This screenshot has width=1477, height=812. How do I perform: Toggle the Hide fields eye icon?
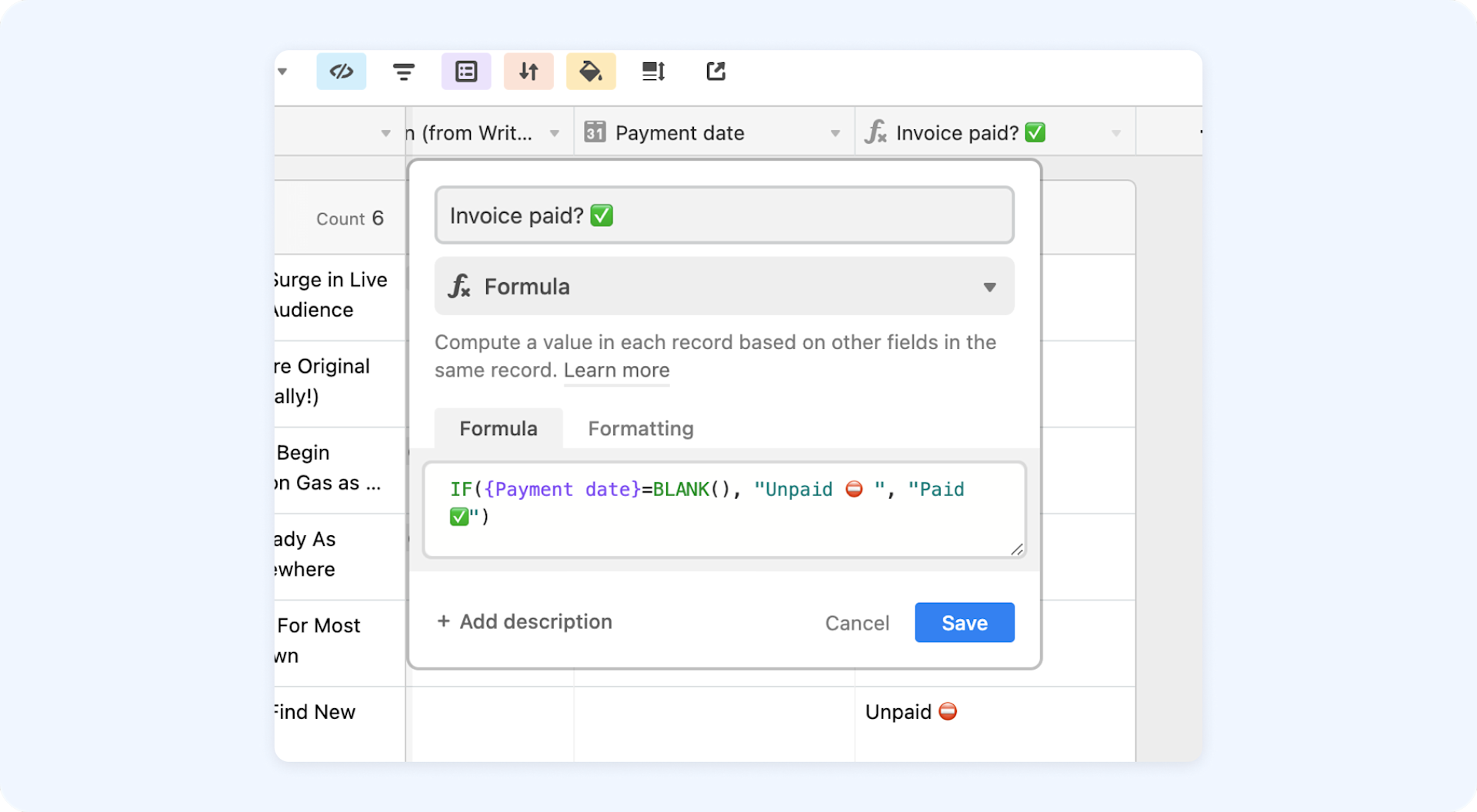[x=341, y=71]
